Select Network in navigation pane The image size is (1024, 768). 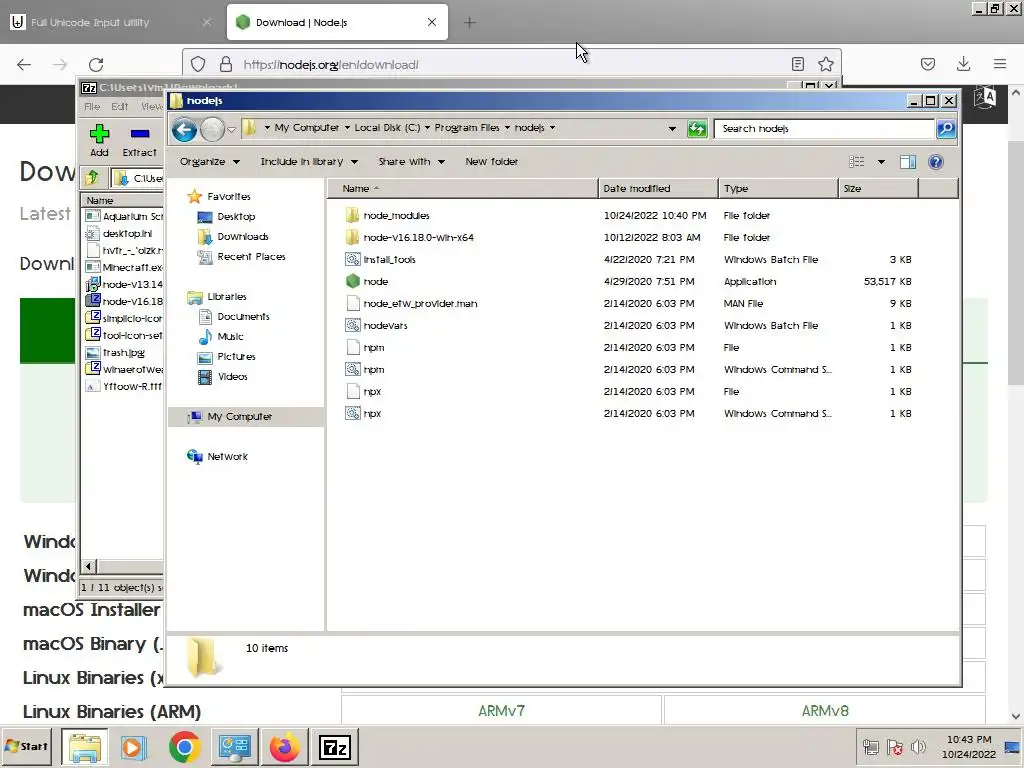click(217, 456)
